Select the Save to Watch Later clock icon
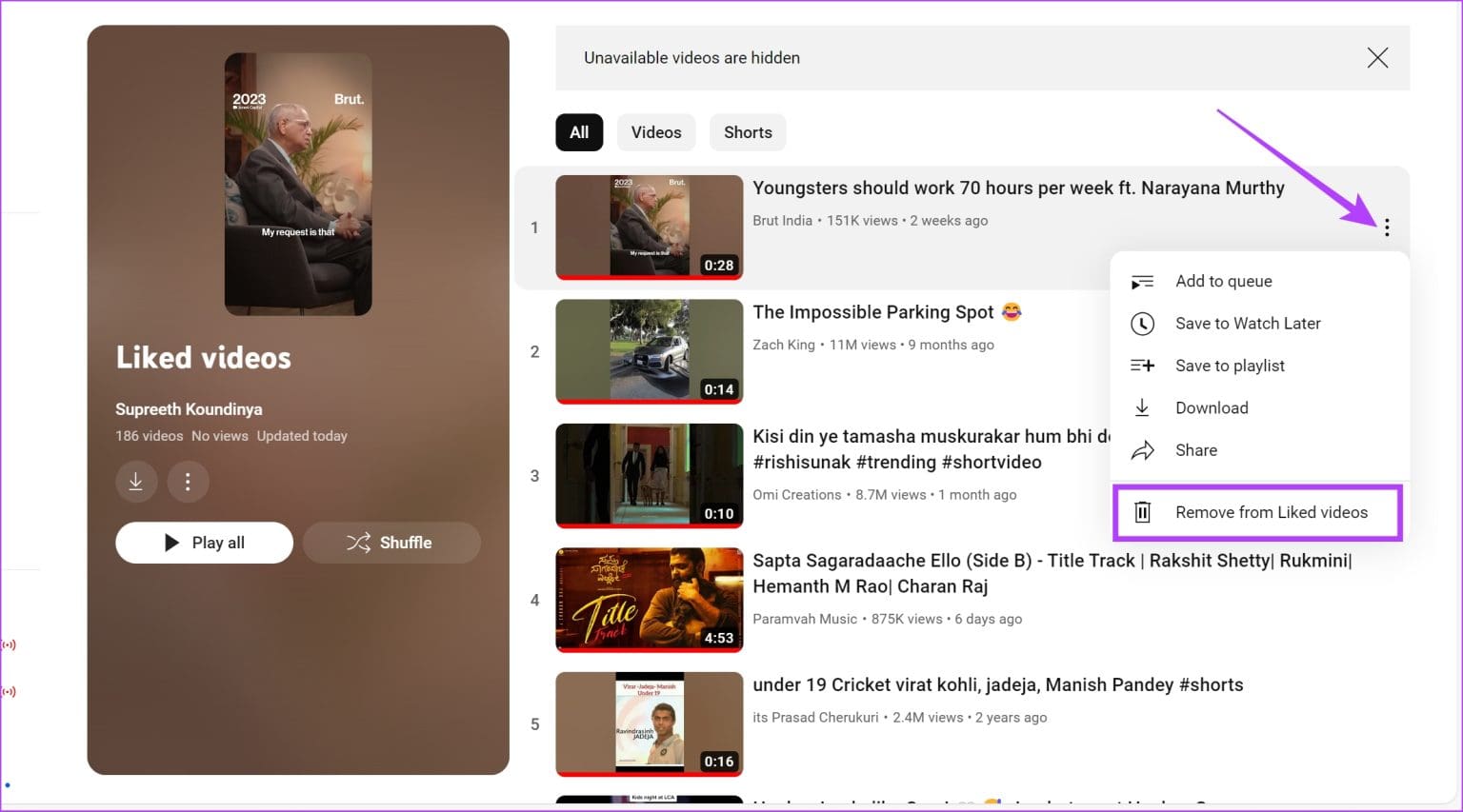 (x=1142, y=323)
